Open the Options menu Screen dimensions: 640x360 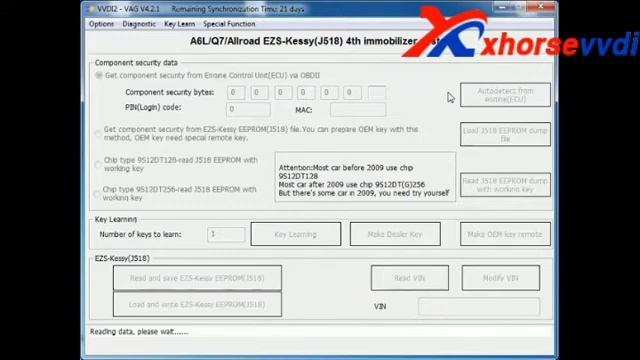click(101, 24)
